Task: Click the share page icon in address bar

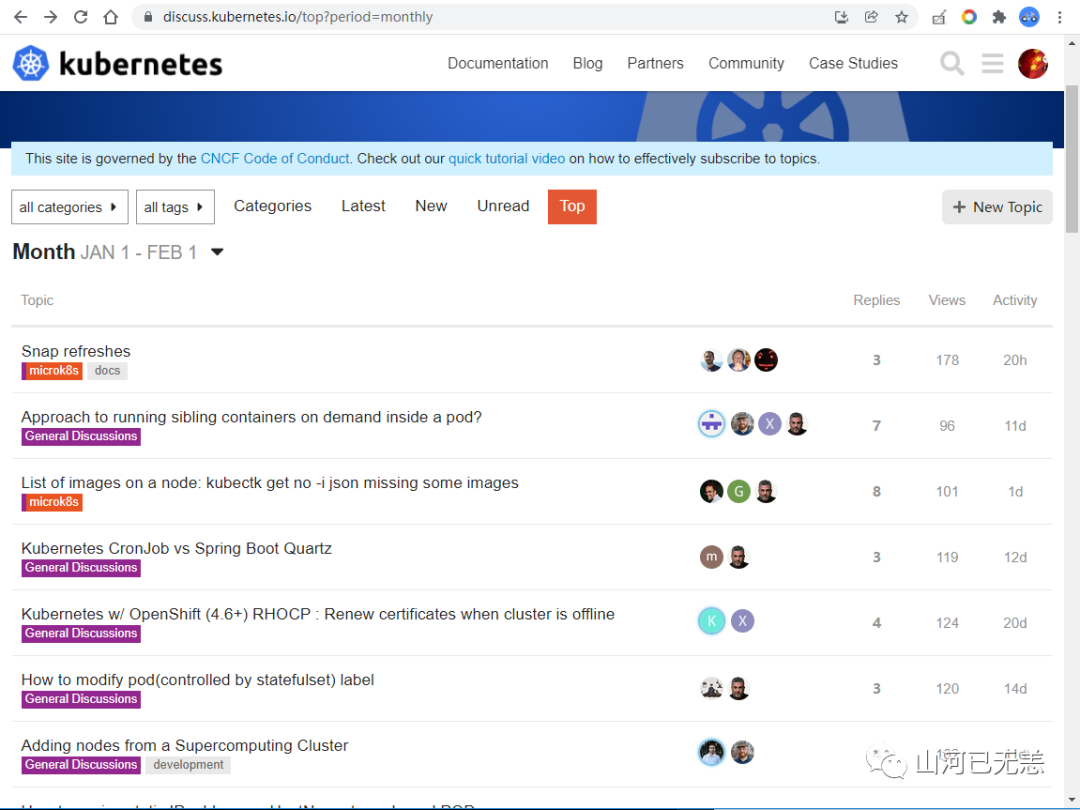Action: [871, 17]
